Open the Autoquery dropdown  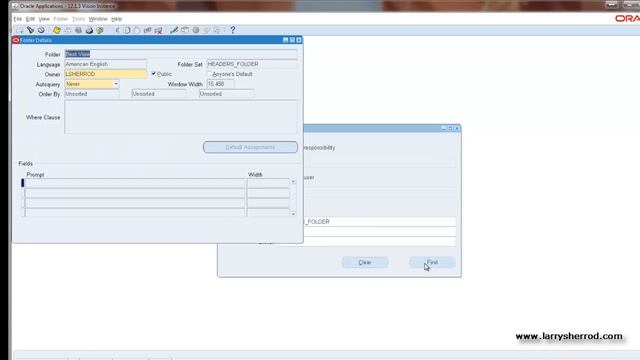[x=116, y=84]
